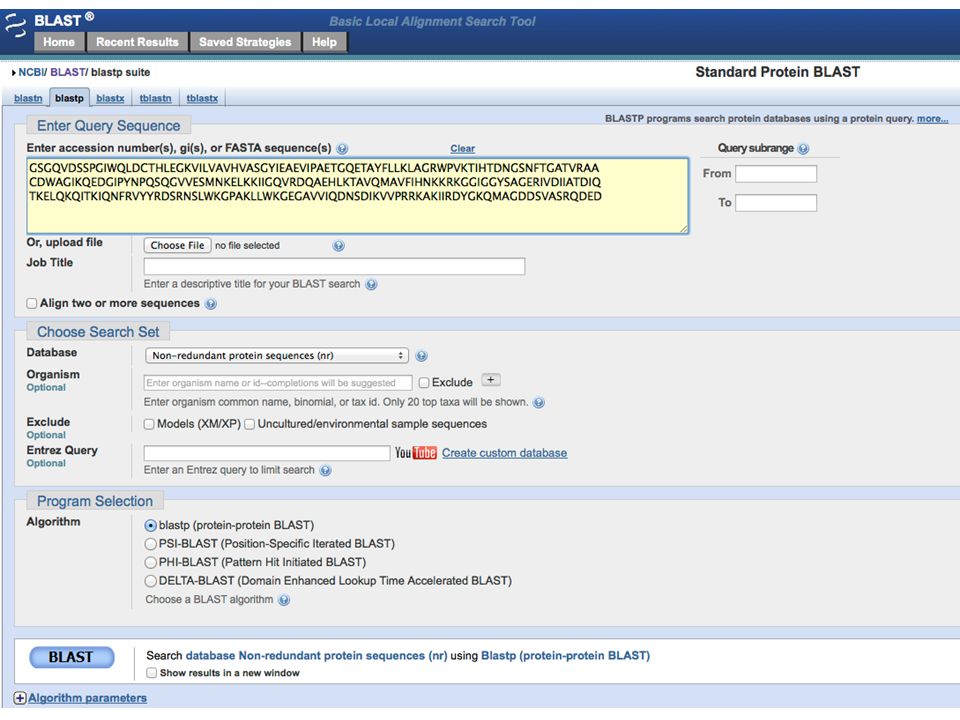Screen dimensions: 960x720
Task: Click the arrow before NCBI breadcrumb
Action: (x=13, y=73)
